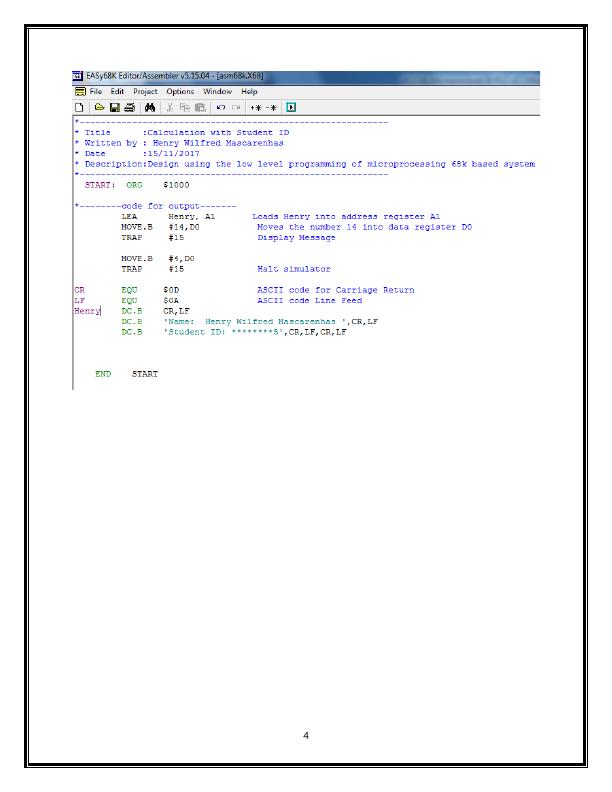Open the Options menu
This screenshot has width=612, height=792.
pos(180,92)
